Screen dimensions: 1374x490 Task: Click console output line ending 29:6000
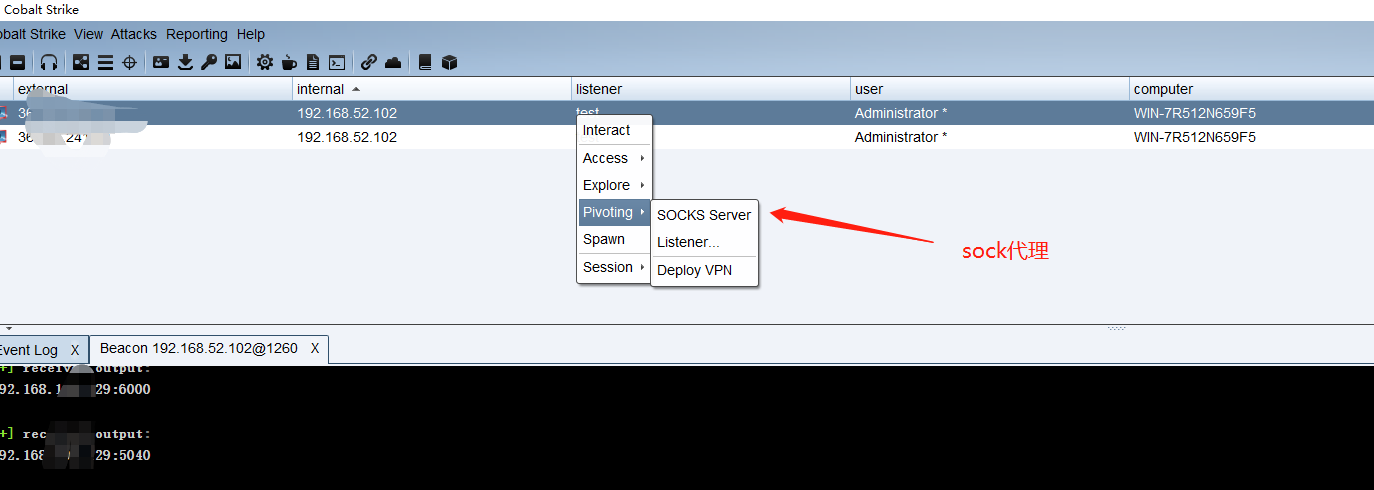[75, 390]
